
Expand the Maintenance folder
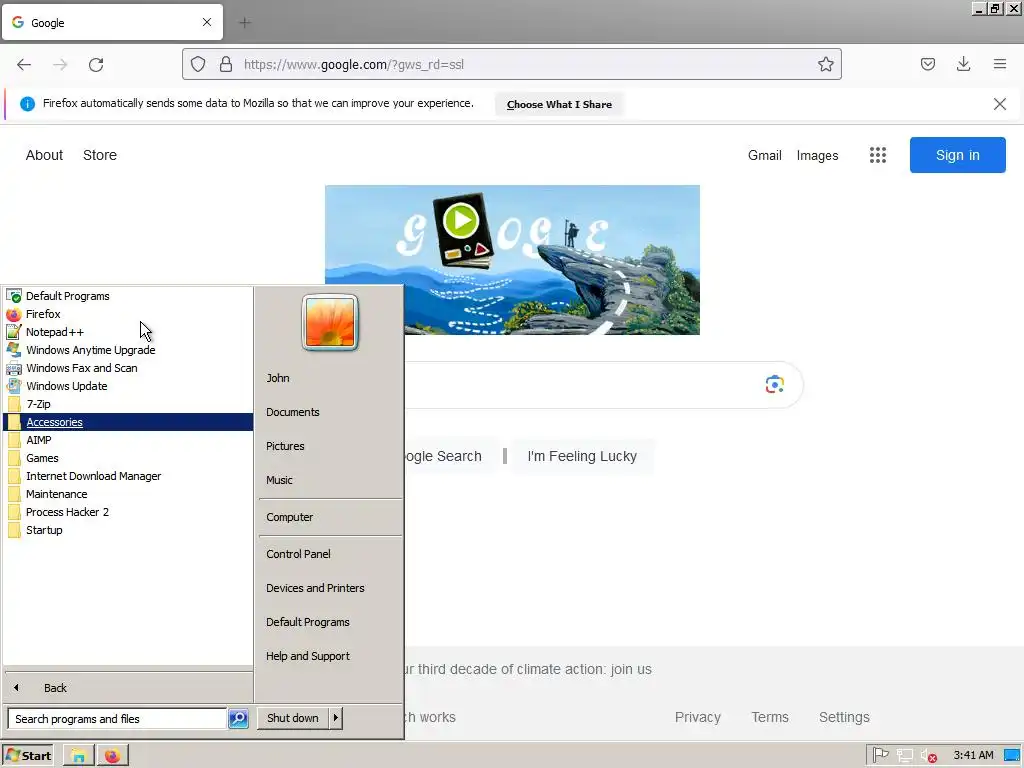(128, 494)
